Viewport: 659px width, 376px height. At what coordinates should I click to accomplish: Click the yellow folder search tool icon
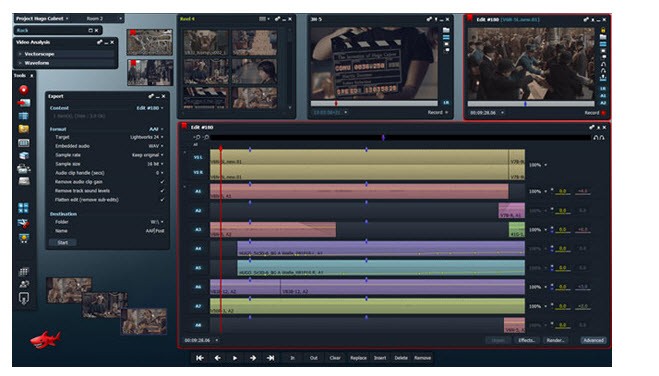(24, 129)
